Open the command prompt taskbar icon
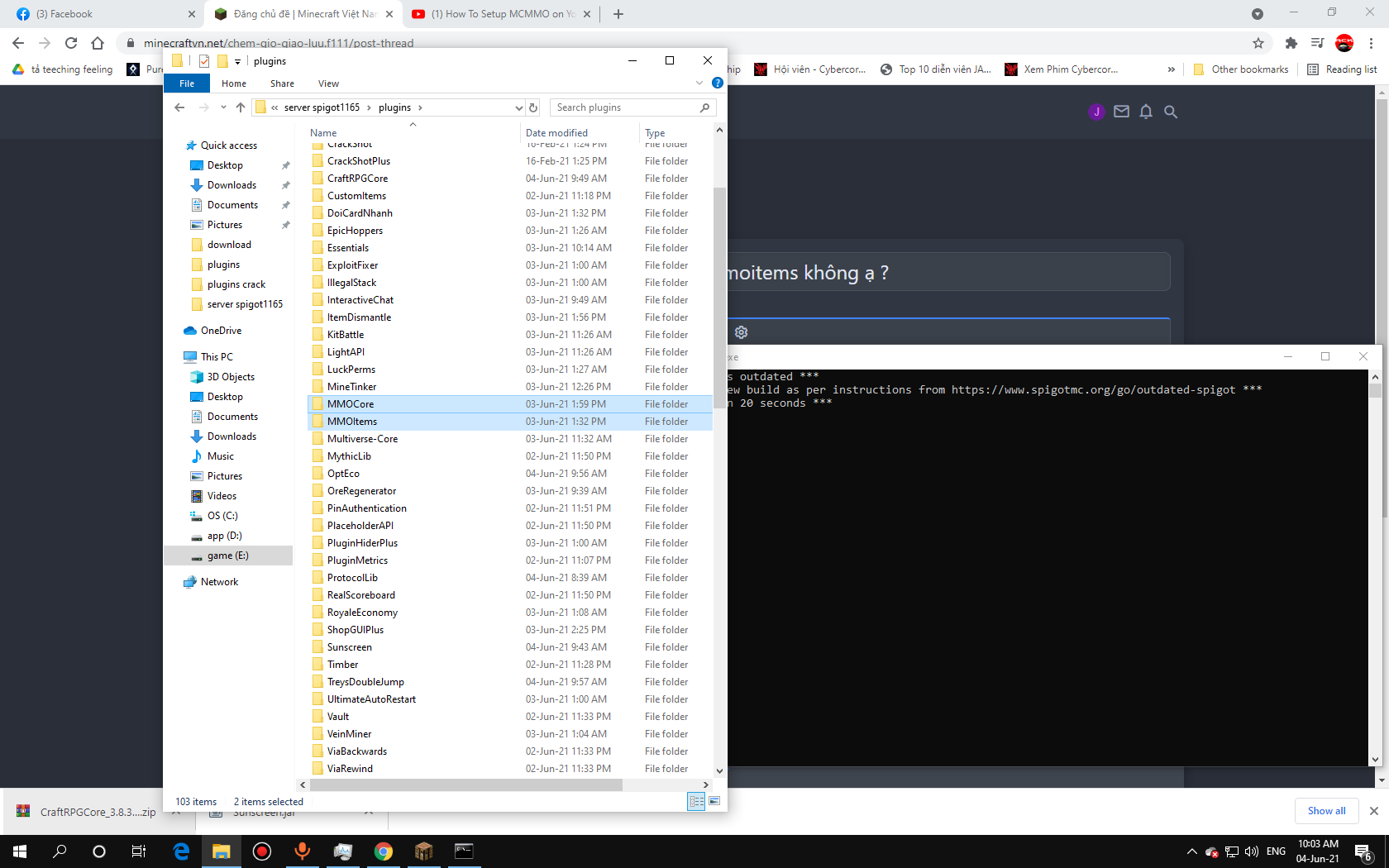Image resolution: width=1389 pixels, height=868 pixels. (465, 851)
